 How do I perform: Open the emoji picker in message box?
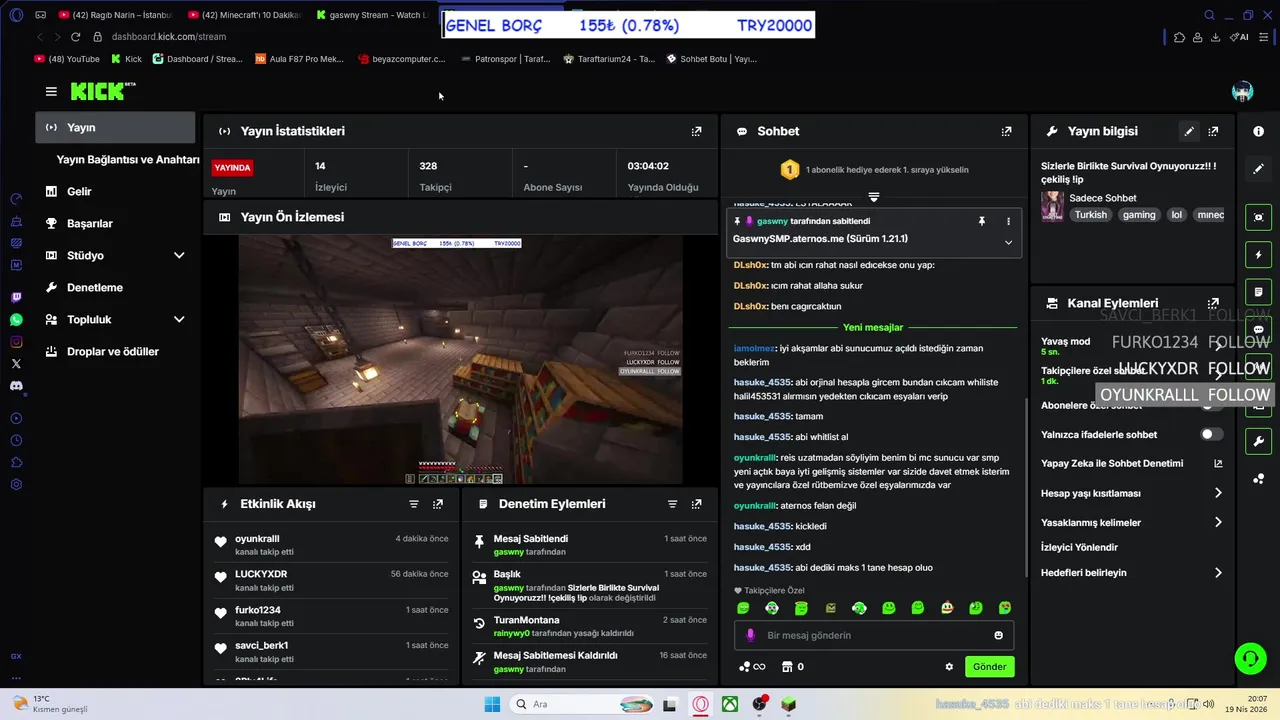click(998, 635)
